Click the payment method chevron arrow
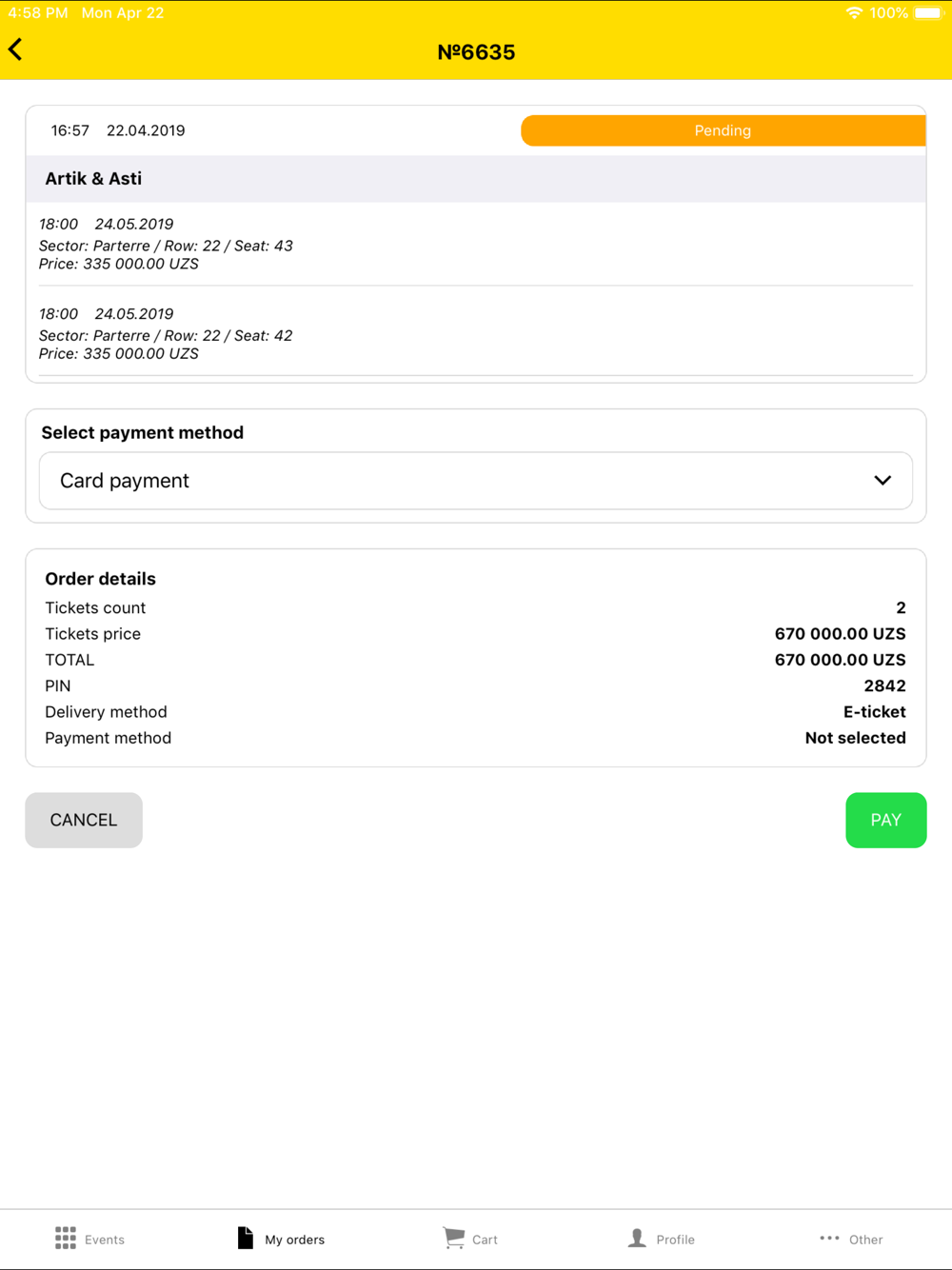 click(883, 481)
